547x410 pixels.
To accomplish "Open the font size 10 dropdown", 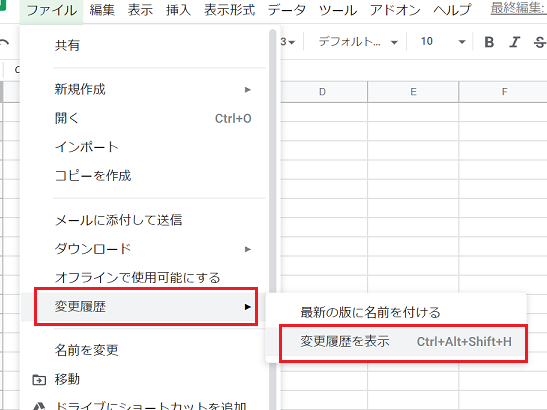I will click(442, 42).
